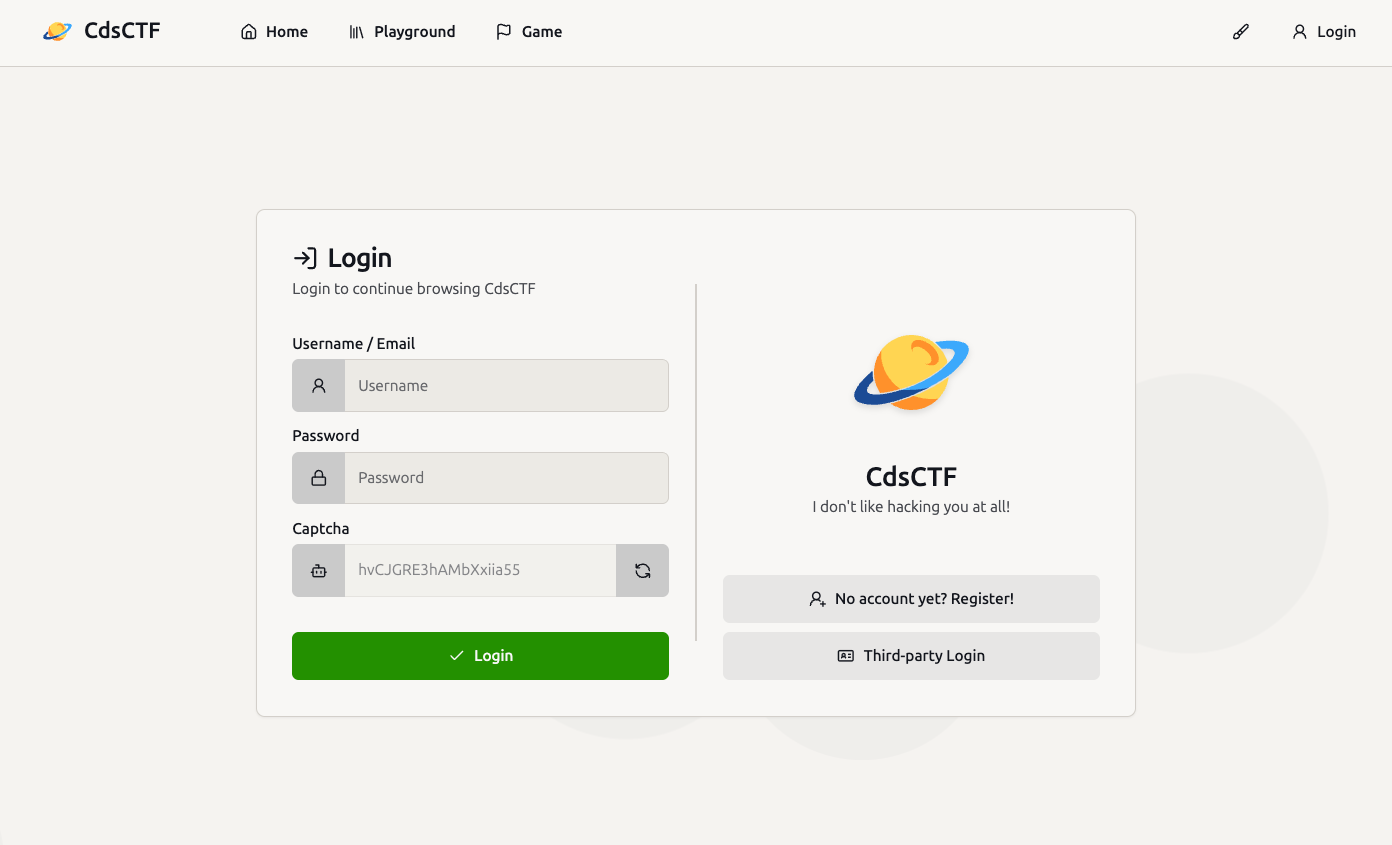Click the "Captcha" label
This screenshot has width=1392, height=845.
[321, 529]
